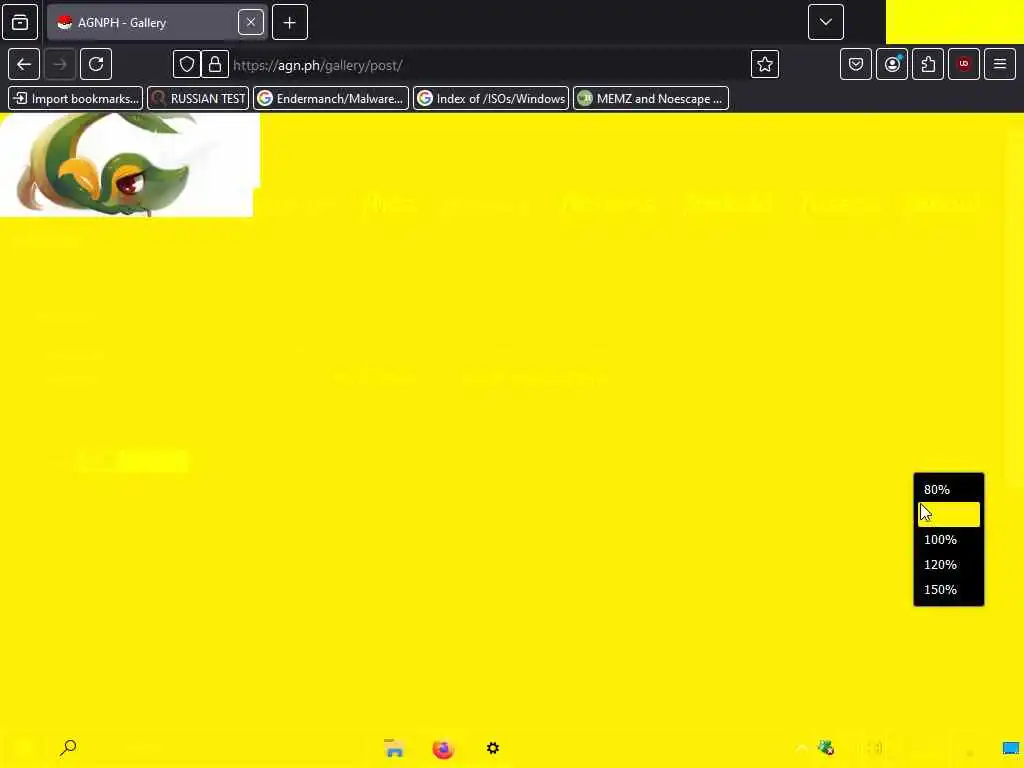This screenshot has width=1024, height=768.
Task: Open File Explorer from the taskbar
Action: [x=394, y=748]
